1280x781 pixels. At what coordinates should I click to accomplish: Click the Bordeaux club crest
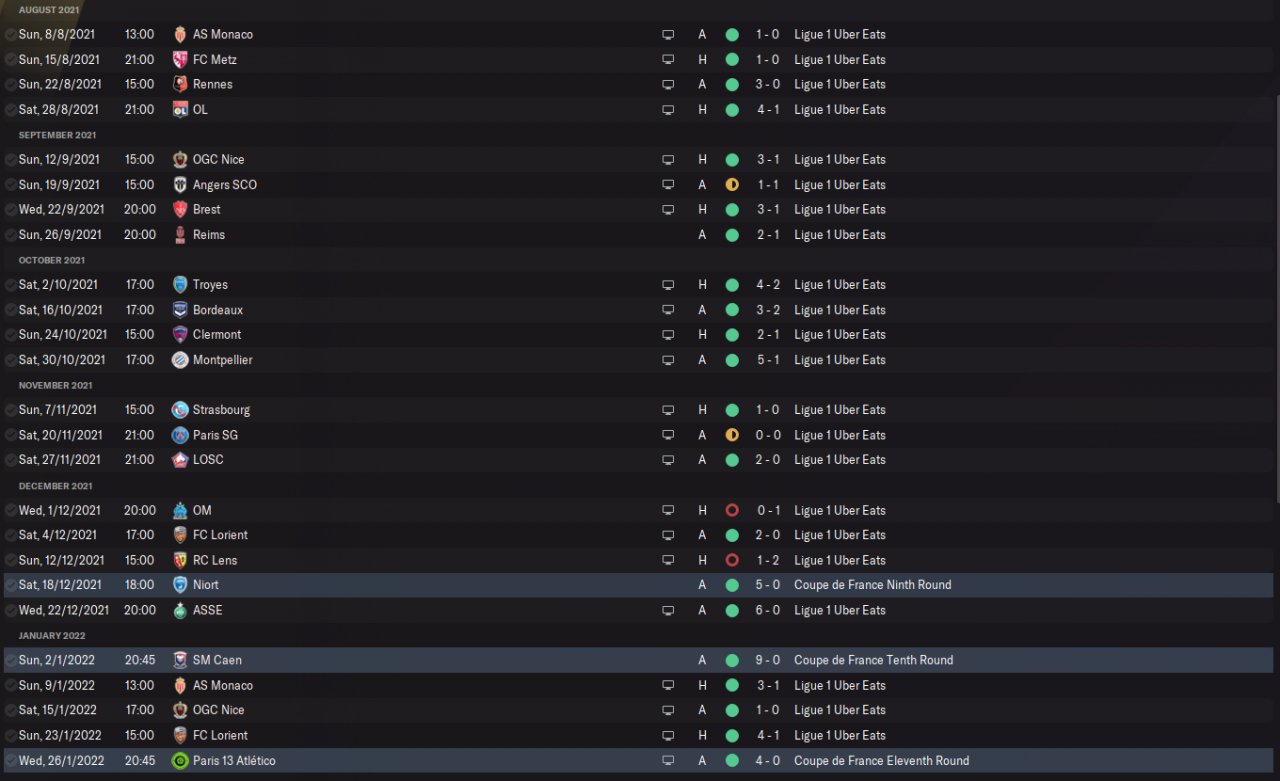point(180,310)
